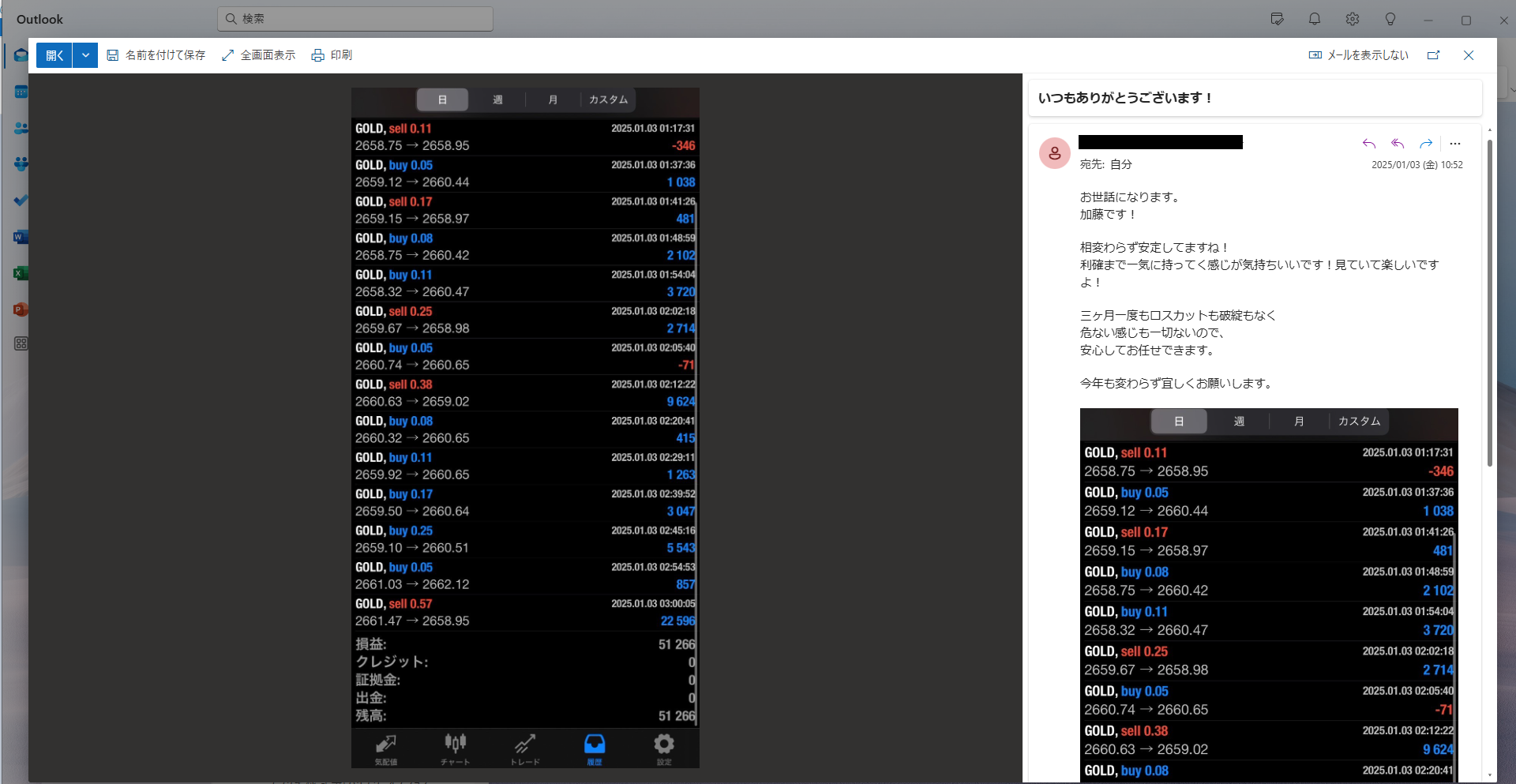
Task: Click the inline image in the email body
Action: (1269, 595)
